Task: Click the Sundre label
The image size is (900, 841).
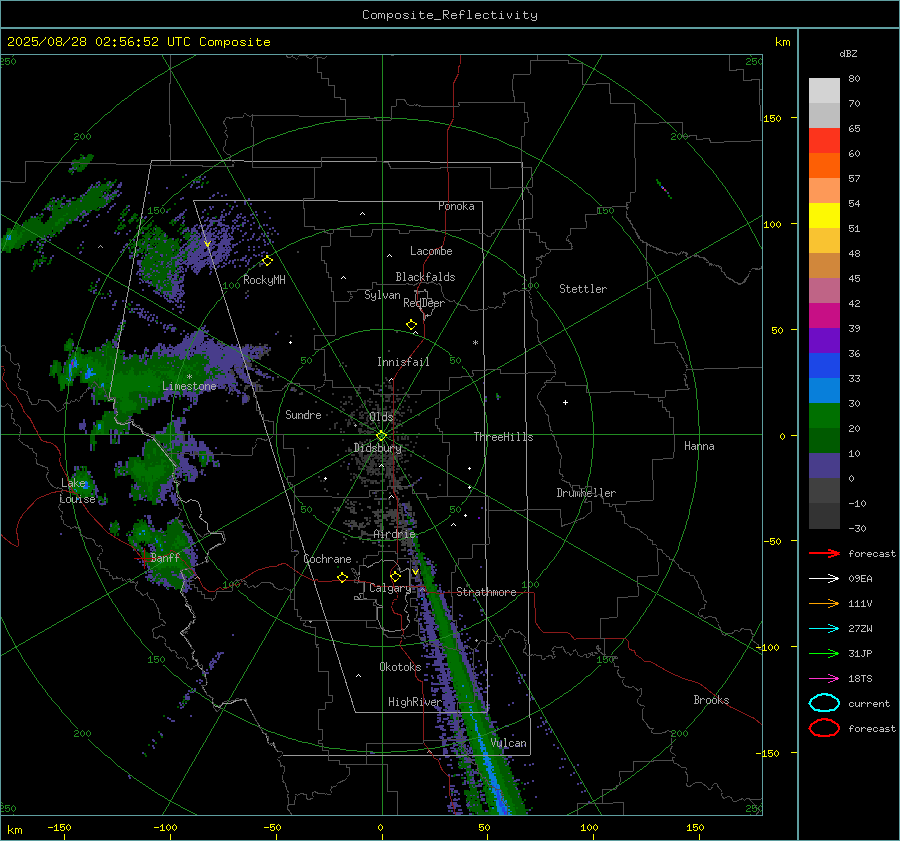Action: coord(303,414)
